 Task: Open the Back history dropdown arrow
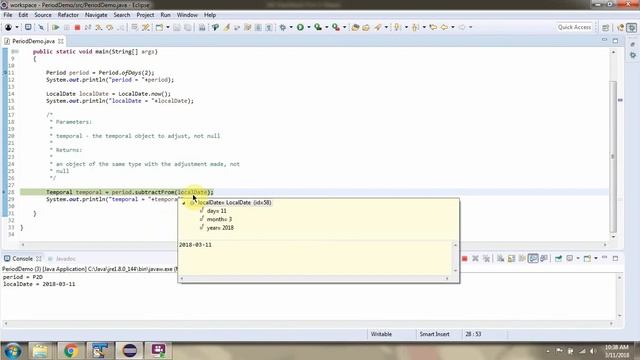point(453,27)
